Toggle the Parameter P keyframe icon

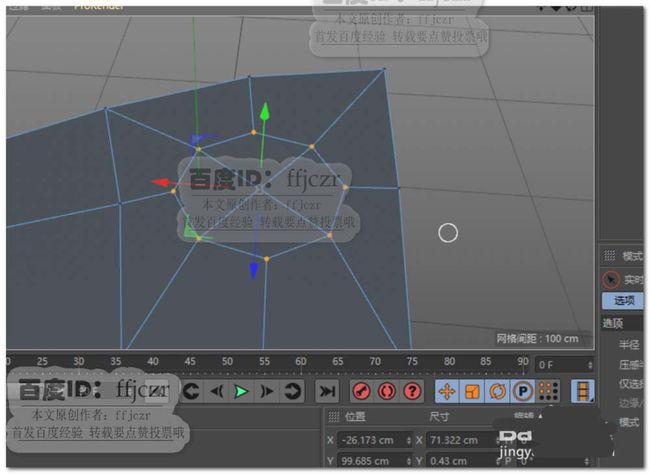coord(523,391)
